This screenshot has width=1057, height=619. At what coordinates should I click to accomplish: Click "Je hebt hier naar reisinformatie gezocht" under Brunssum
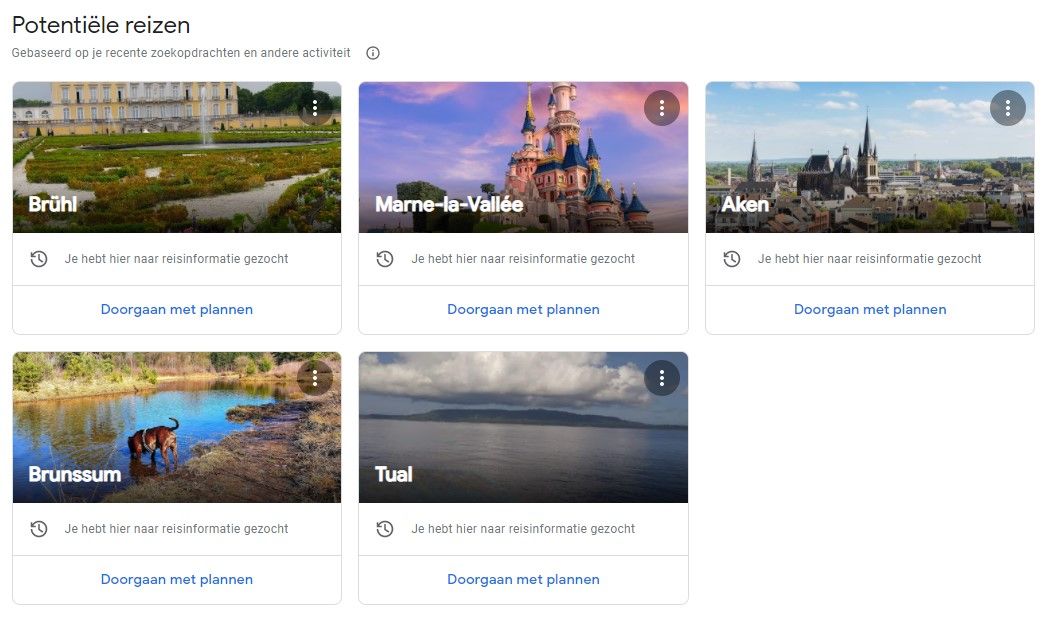[x=177, y=529]
